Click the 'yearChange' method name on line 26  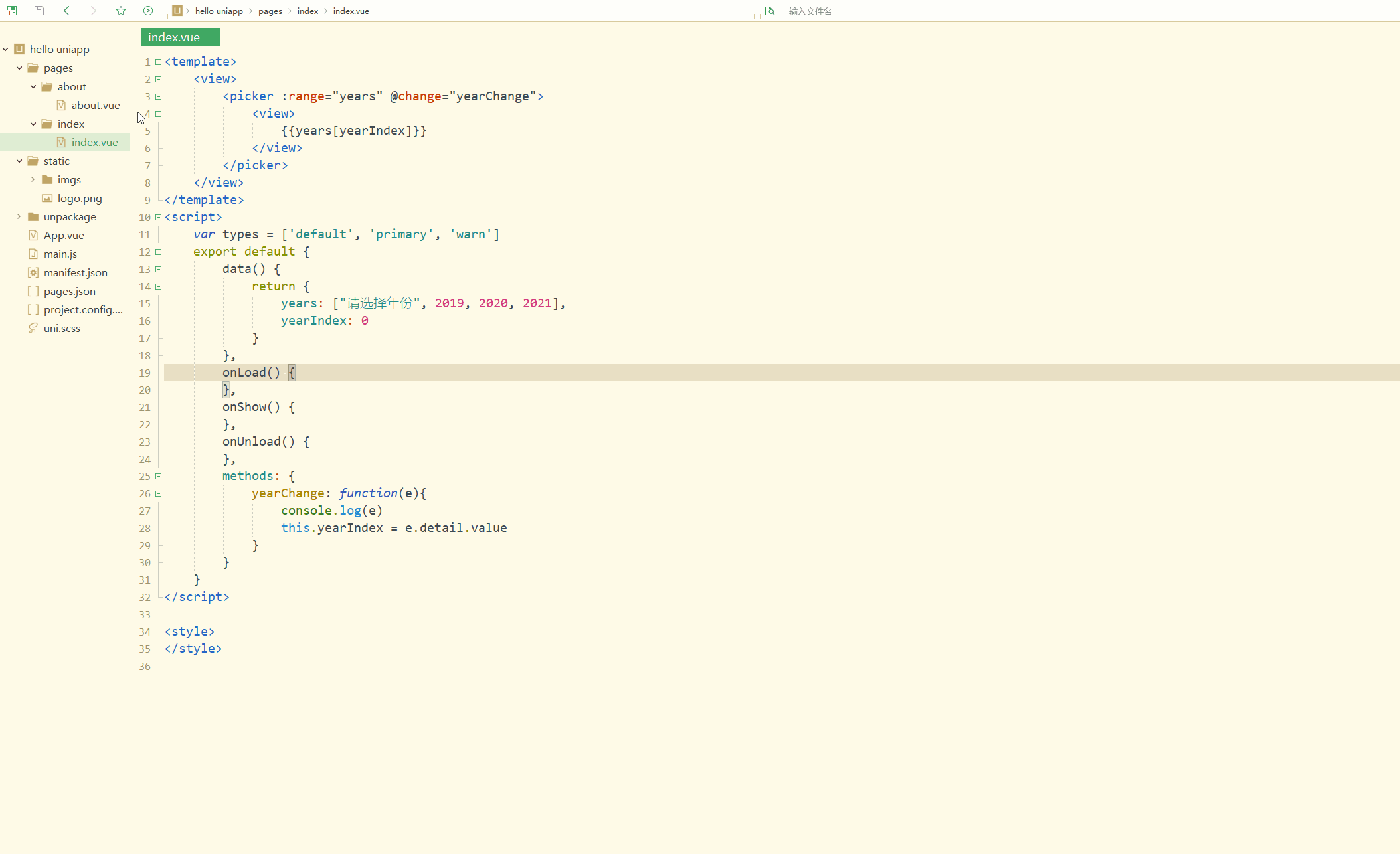coord(288,493)
